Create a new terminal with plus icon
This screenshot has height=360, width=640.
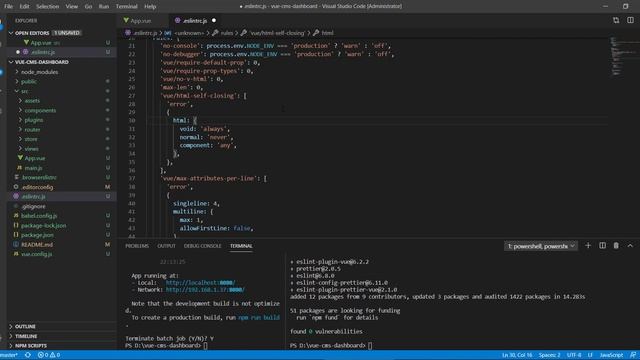[588, 246]
